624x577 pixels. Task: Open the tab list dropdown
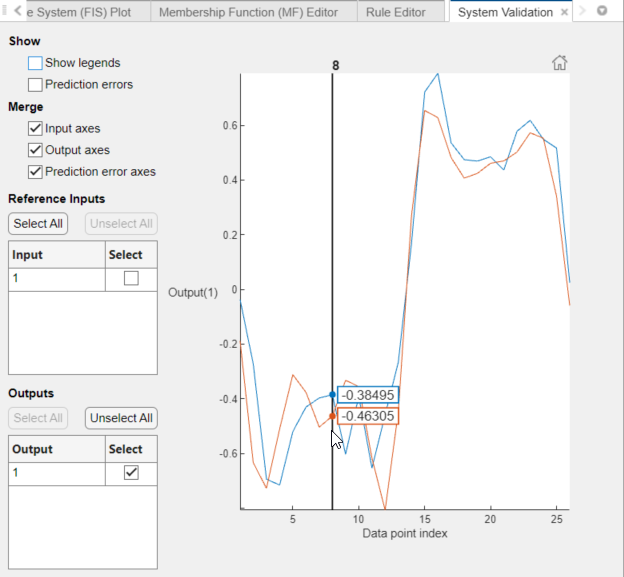pos(602,12)
